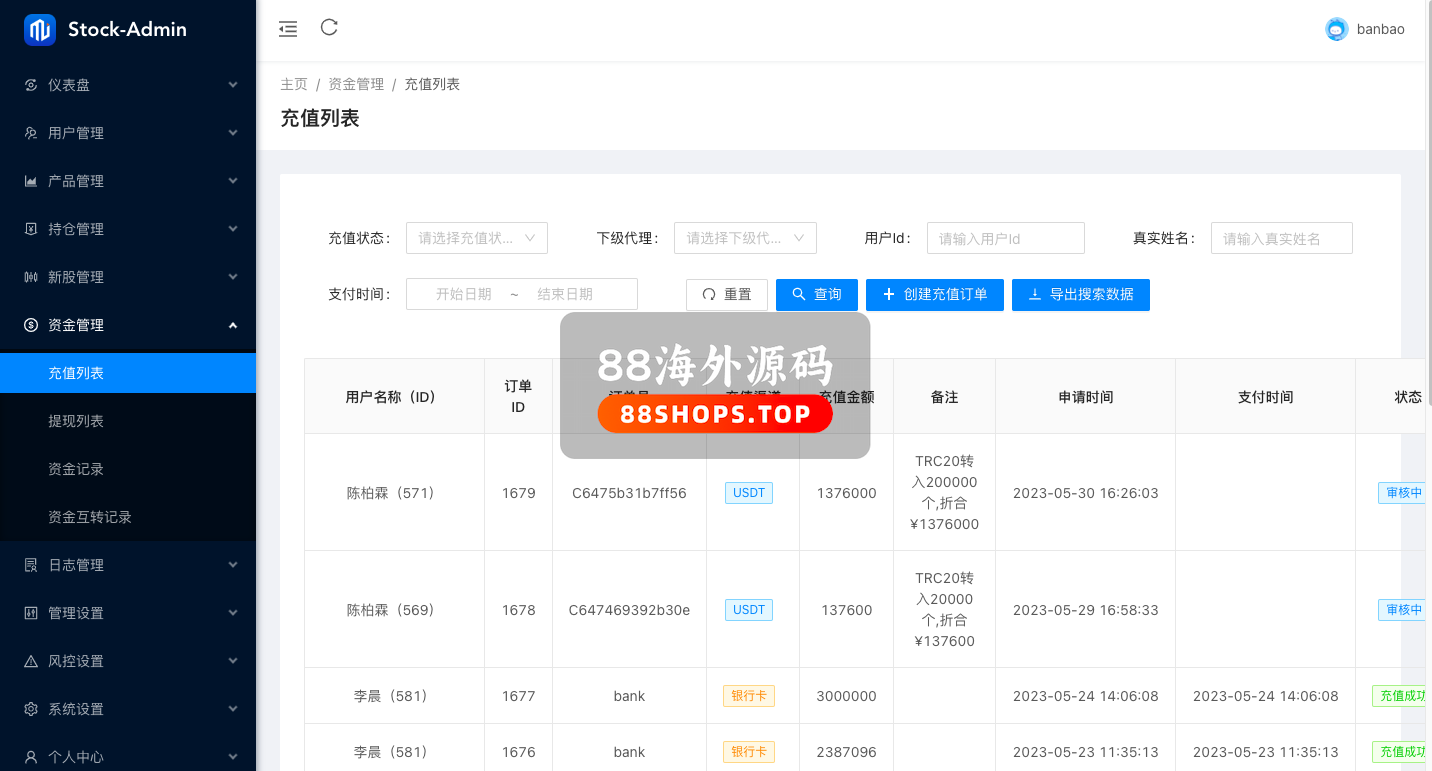Open the 充值状态 dropdown selector
Viewport: 1432px width, 771px height.
(x=477, y=238)
